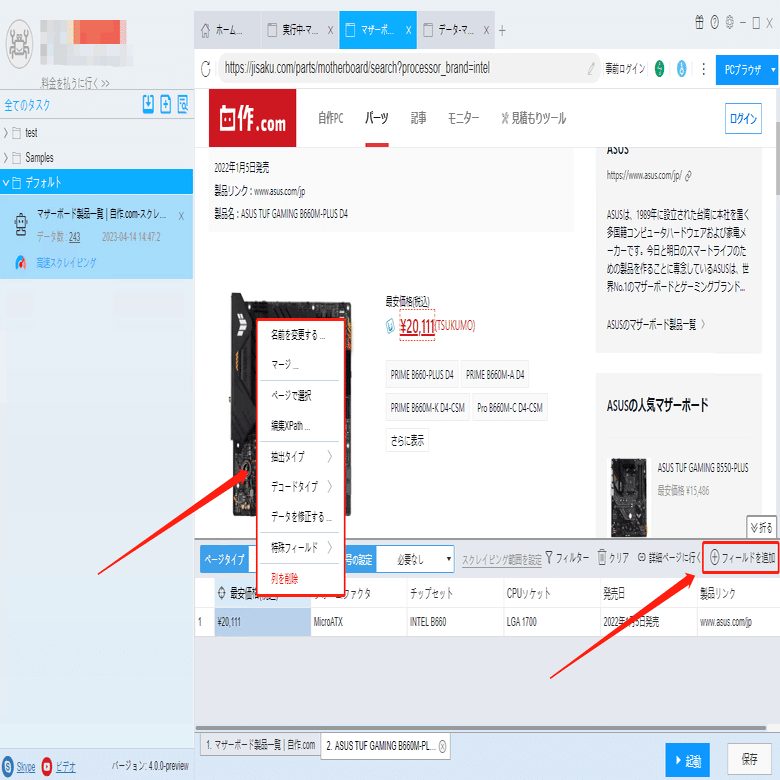The image size is (780, 780).
Task: Click the robot icon of マザーボード製品一覧 task
Action: [21, 225]
